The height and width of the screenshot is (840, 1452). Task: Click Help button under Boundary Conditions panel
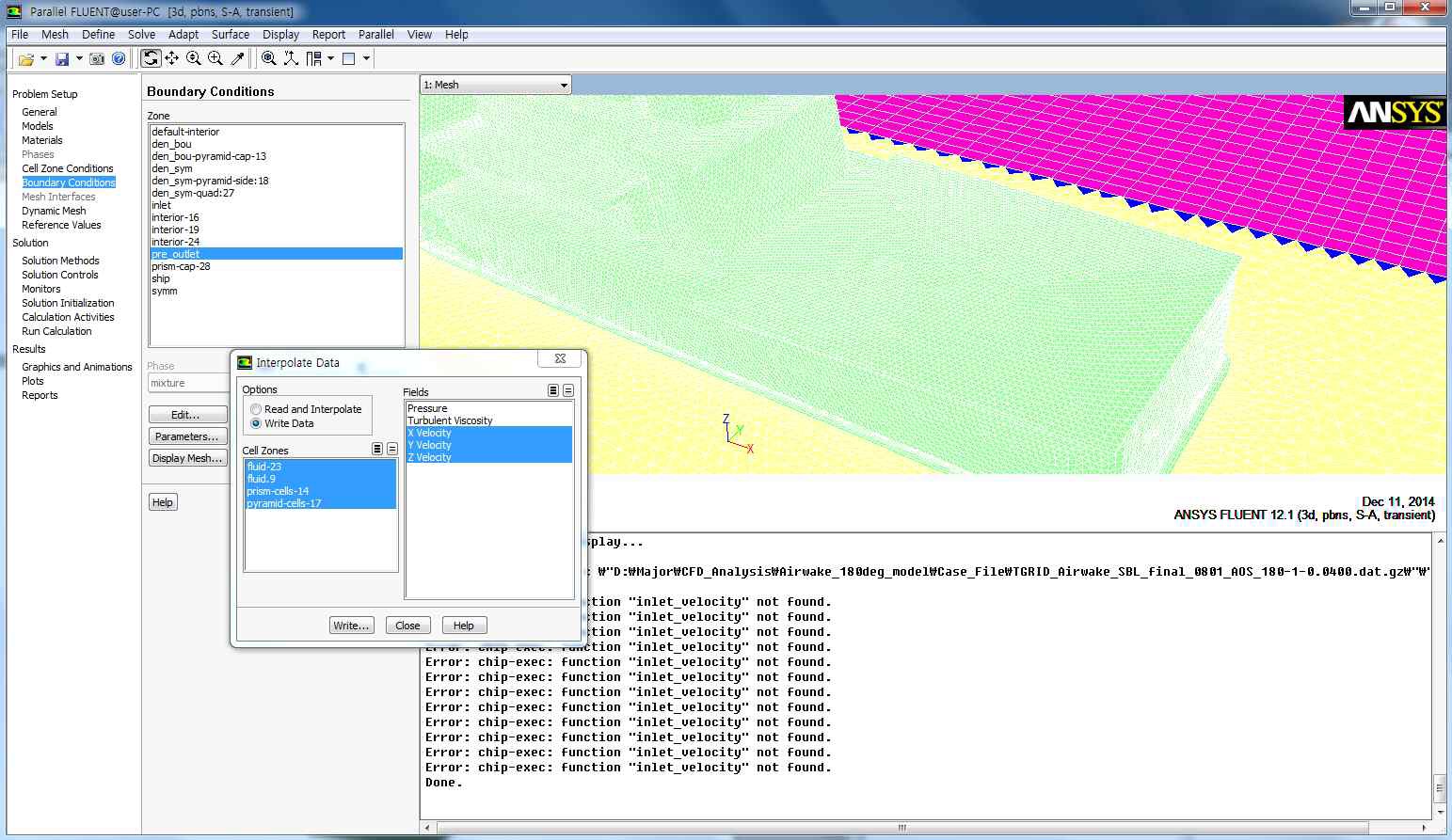pyautogui.click(x=163, y=502)
